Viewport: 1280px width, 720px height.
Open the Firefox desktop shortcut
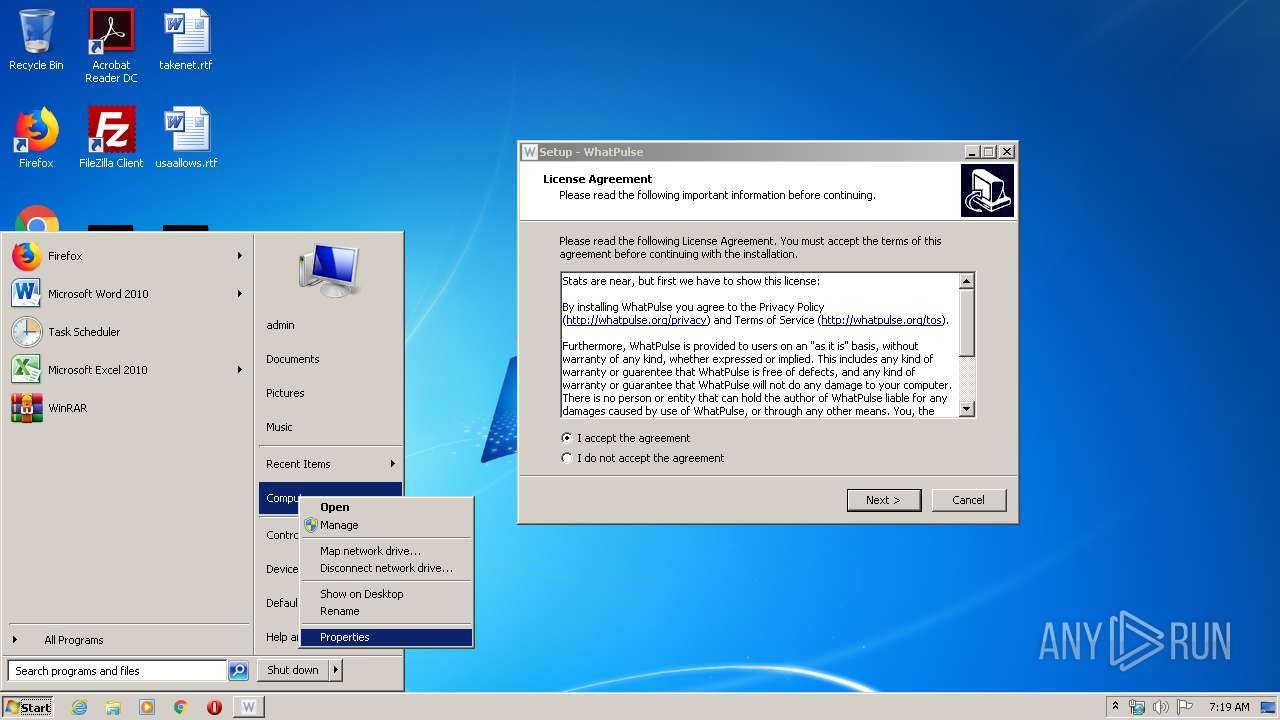point(36,138)
